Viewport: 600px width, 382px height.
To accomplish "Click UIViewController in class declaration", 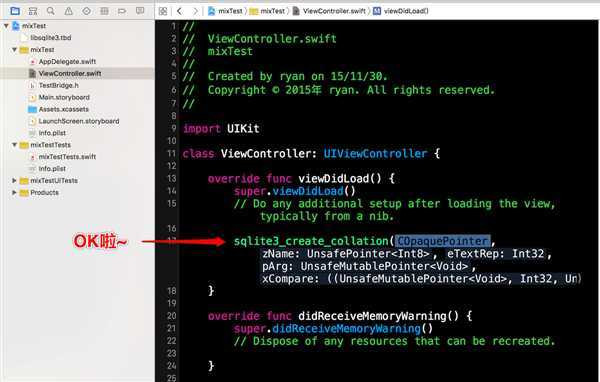I will 375,153.
